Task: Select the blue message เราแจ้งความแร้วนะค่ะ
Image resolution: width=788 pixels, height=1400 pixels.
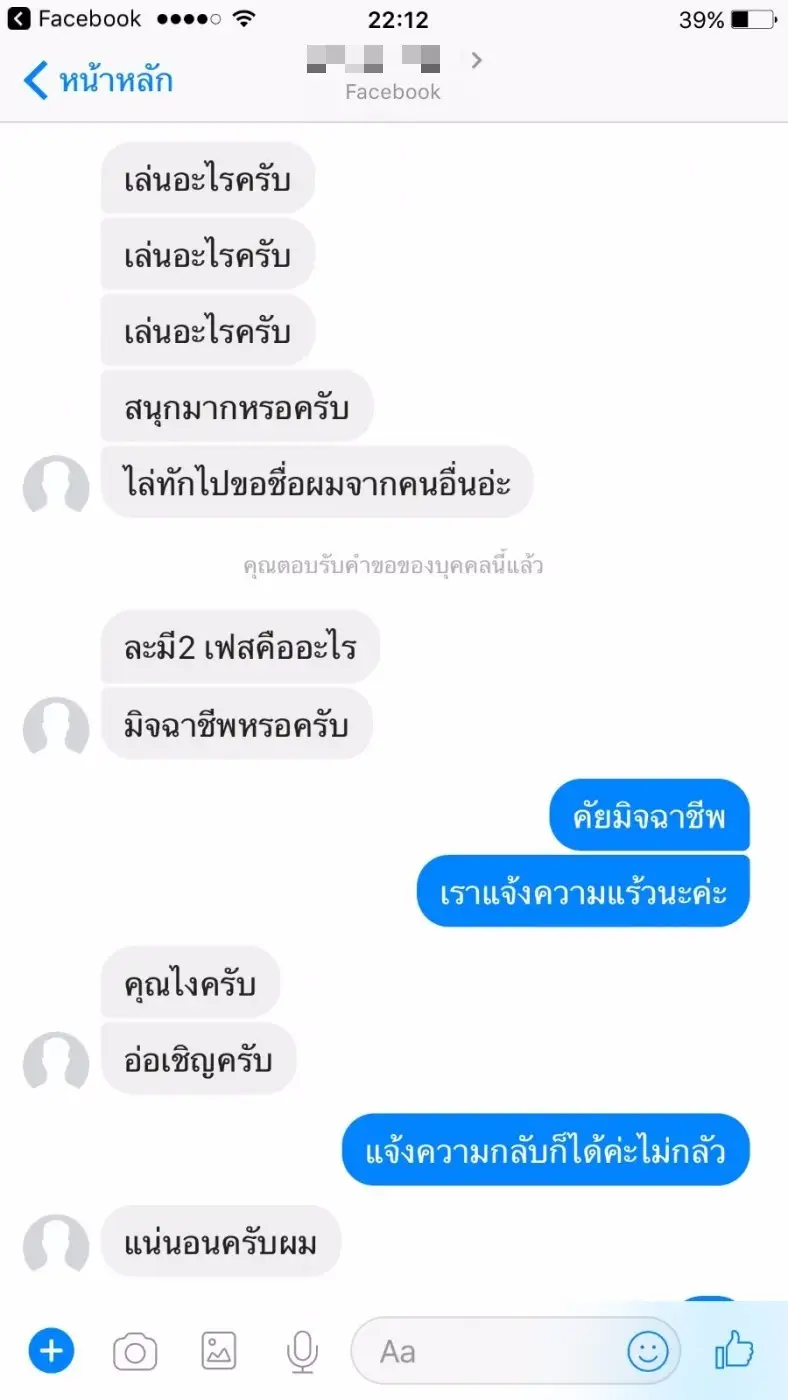Action: (583, 891)
